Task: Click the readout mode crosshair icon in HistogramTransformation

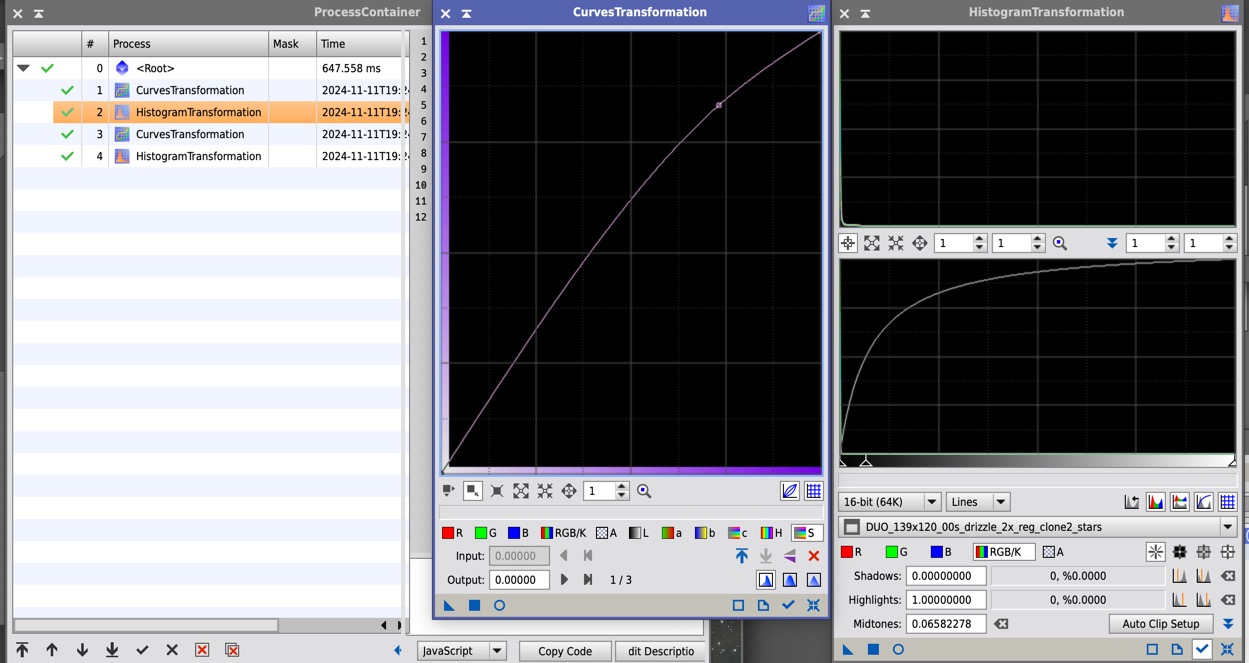Action: 848,243
